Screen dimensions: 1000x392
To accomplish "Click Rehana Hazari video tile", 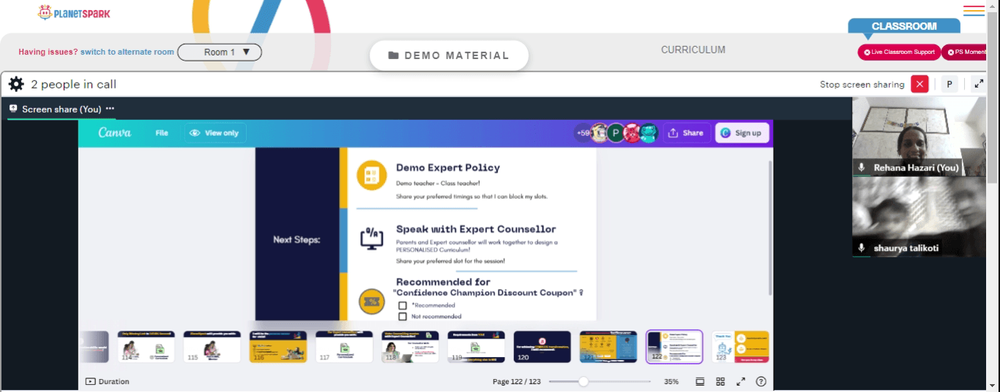I will pyautogui.click(x=919, y=136).
